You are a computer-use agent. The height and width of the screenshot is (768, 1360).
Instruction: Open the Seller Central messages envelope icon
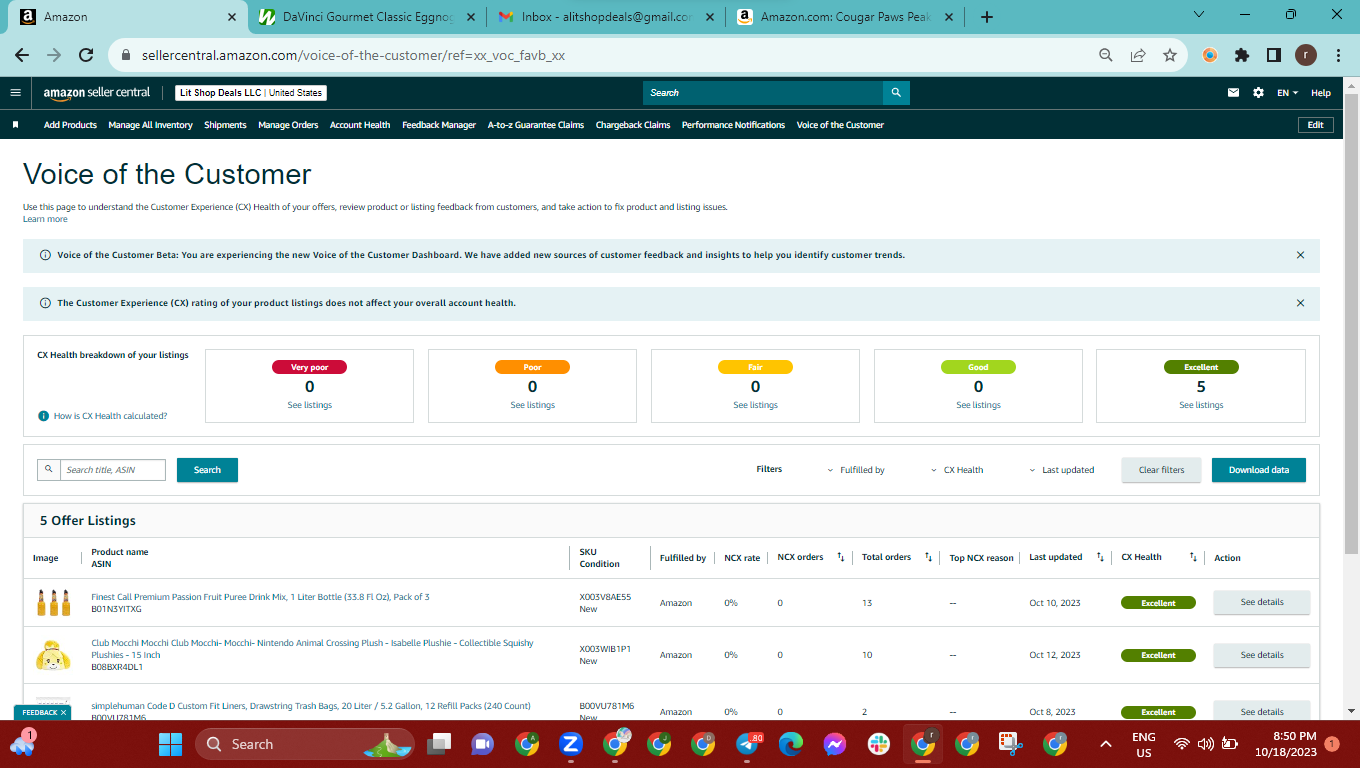[x=1233, y=93]
